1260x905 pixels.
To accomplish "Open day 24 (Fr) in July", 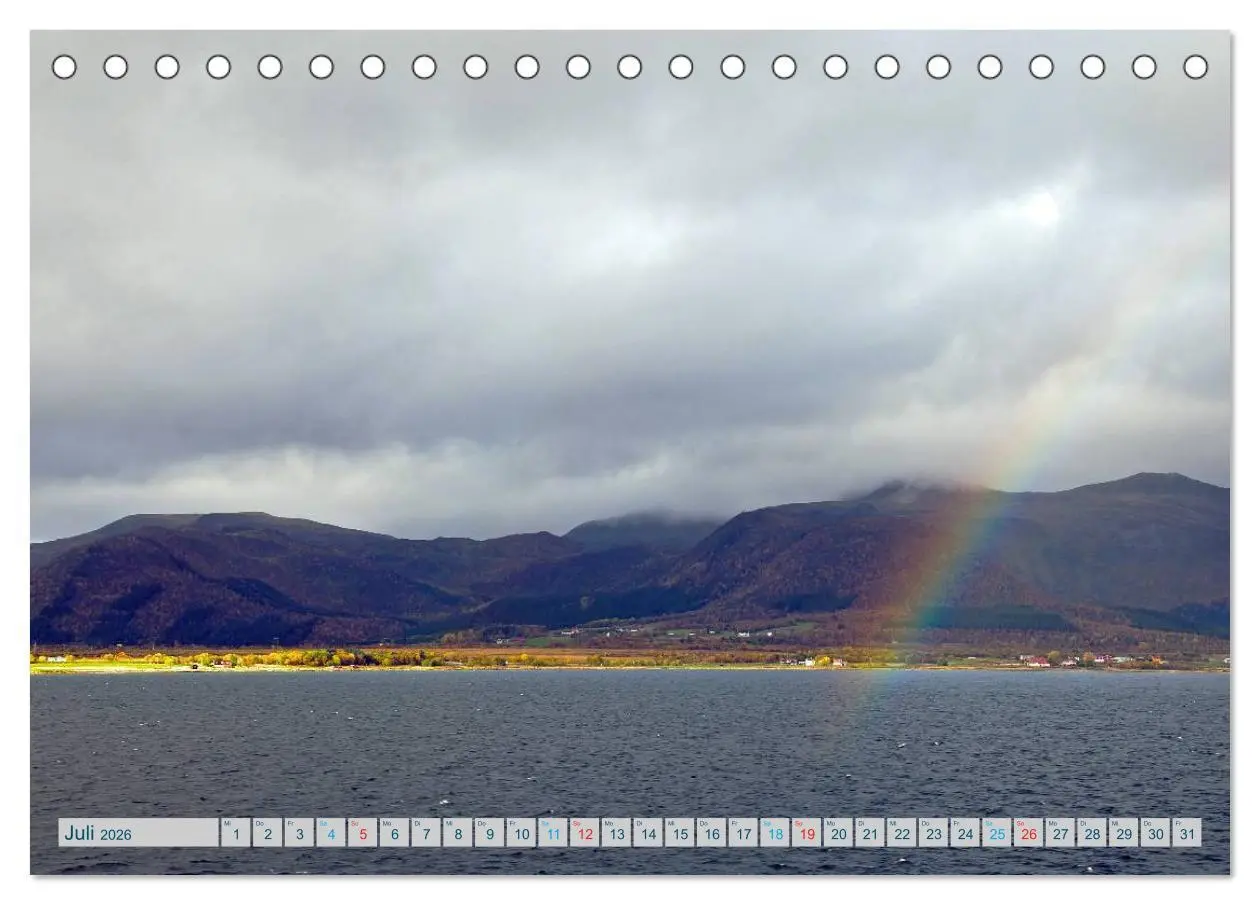I will pos(966,832).
